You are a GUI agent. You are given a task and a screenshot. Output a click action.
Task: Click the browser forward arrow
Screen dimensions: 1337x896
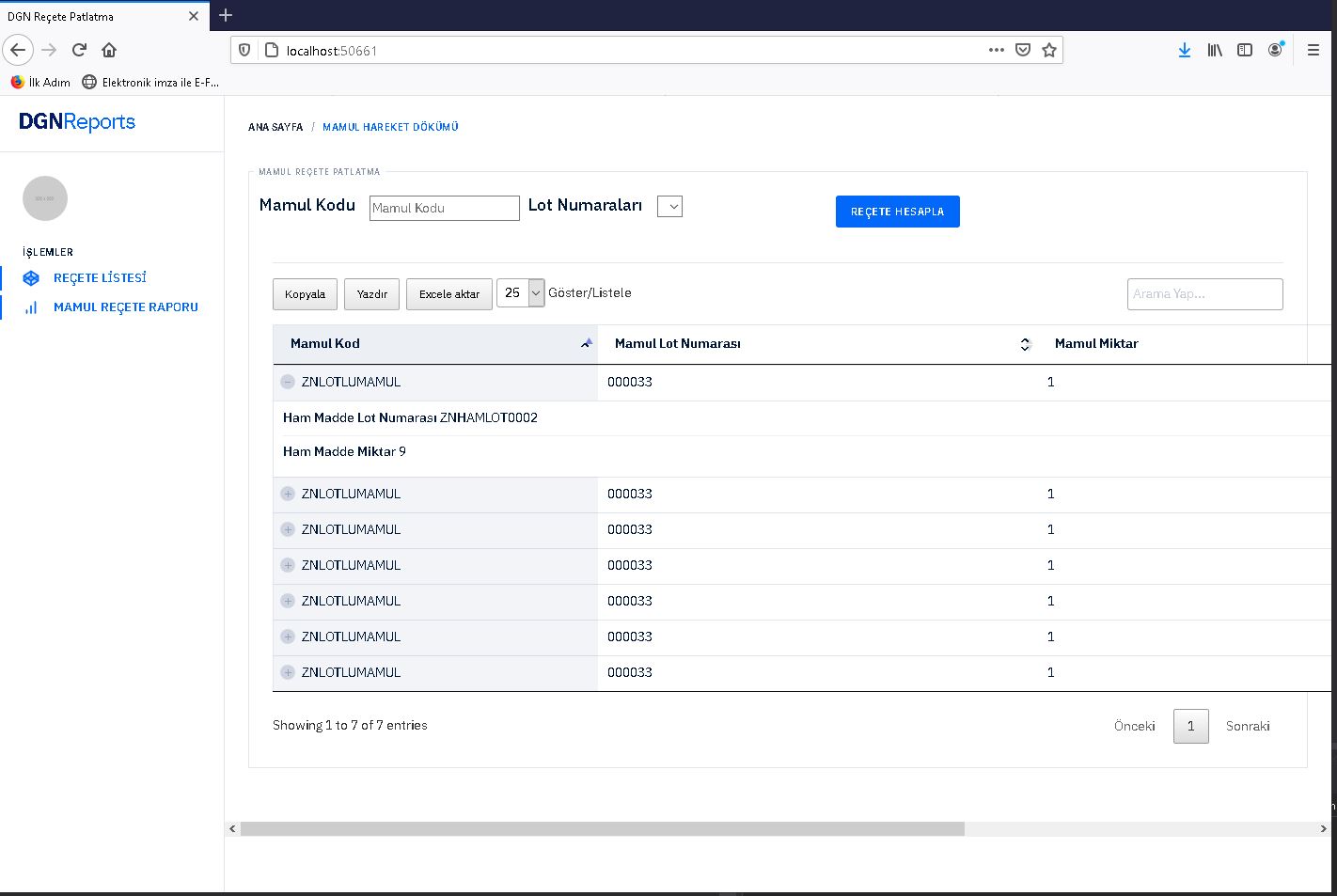click(x=49, y=50)
